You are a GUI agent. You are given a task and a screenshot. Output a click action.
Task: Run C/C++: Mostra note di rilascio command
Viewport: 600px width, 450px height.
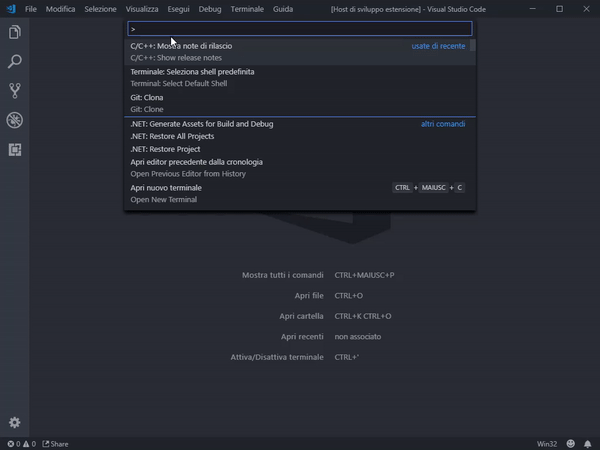300,52
